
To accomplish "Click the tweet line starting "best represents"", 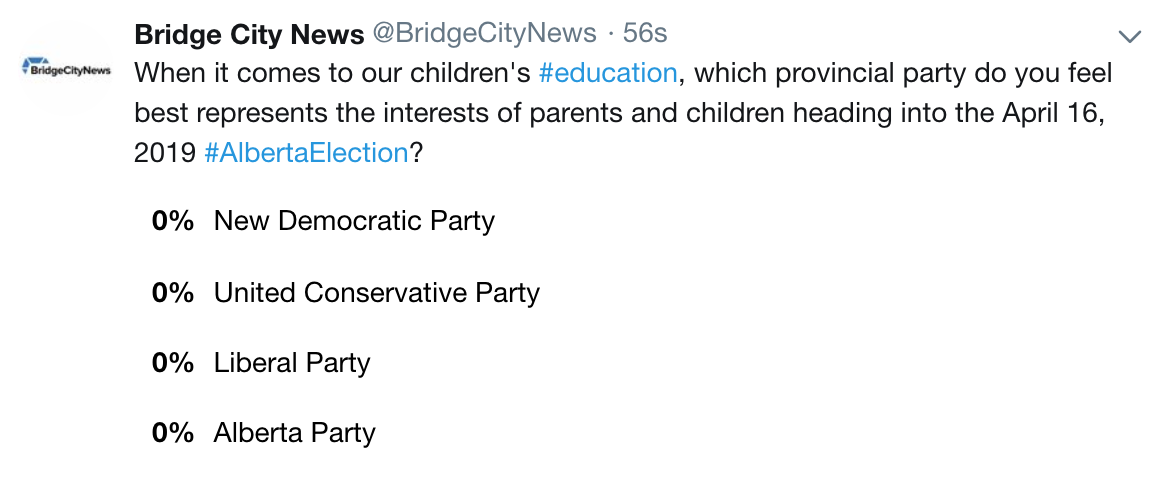I will [618, 113].
